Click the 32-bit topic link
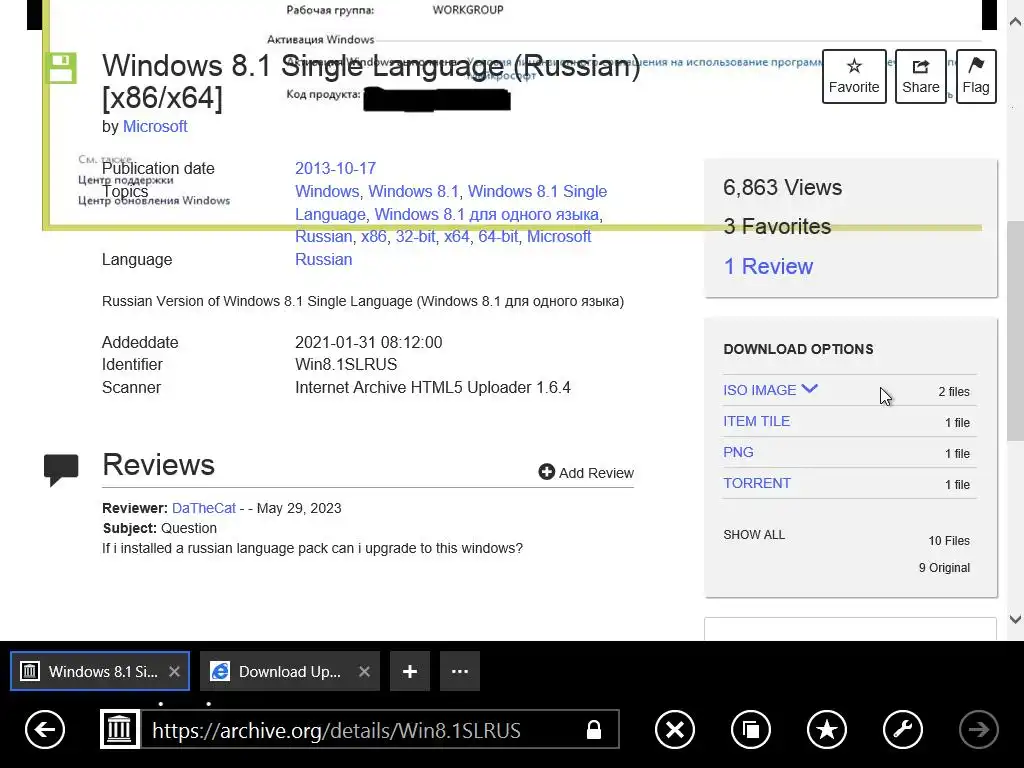This screenshot has width=1024, height=768. 415,236
